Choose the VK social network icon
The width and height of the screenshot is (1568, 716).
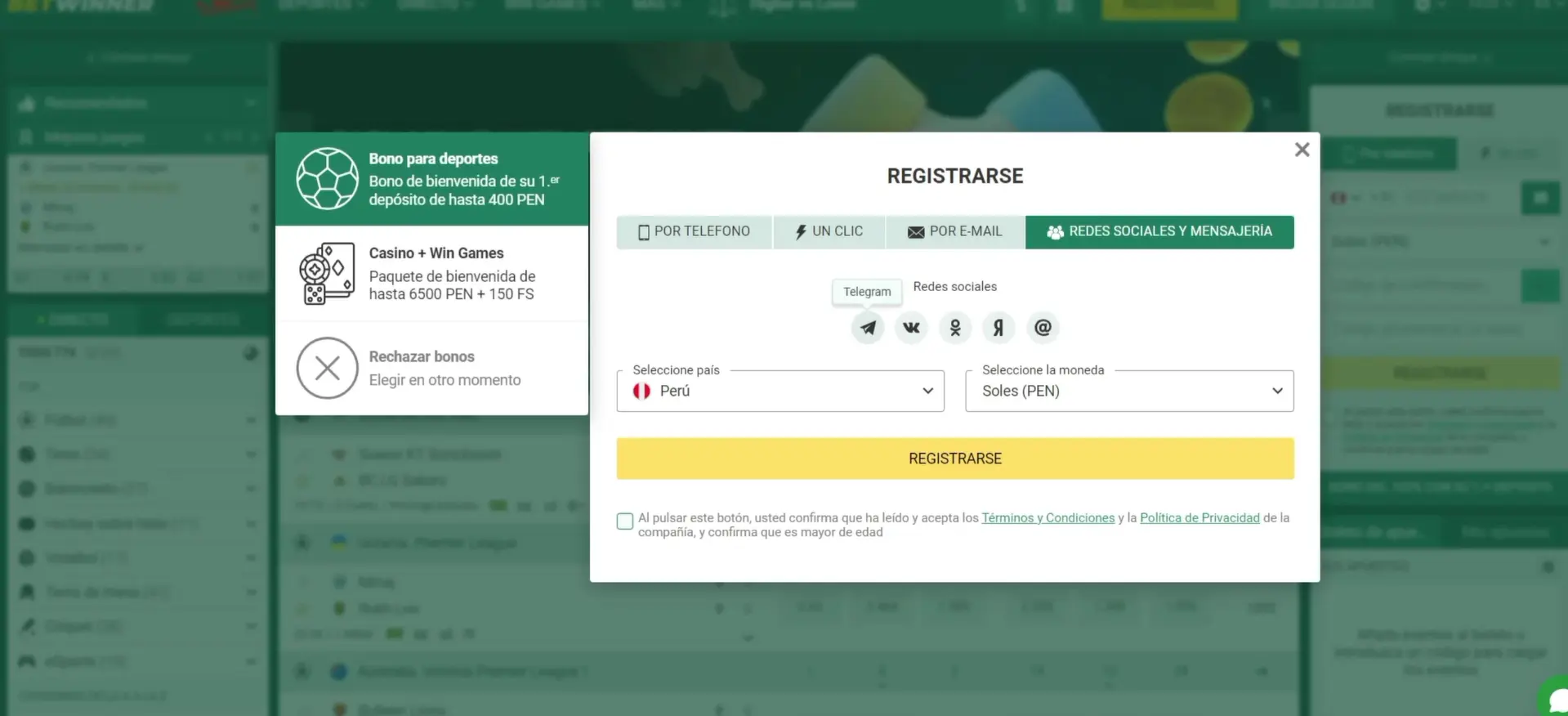[911, 328]
